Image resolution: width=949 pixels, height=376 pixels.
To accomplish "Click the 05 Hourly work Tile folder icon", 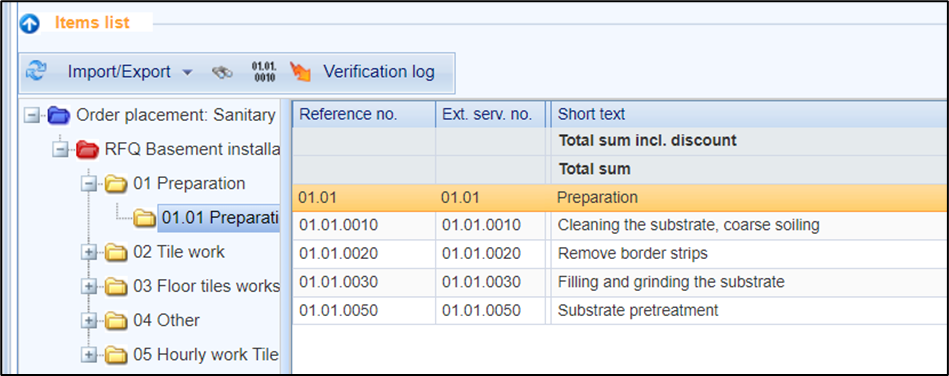I will tap(116, 355).
